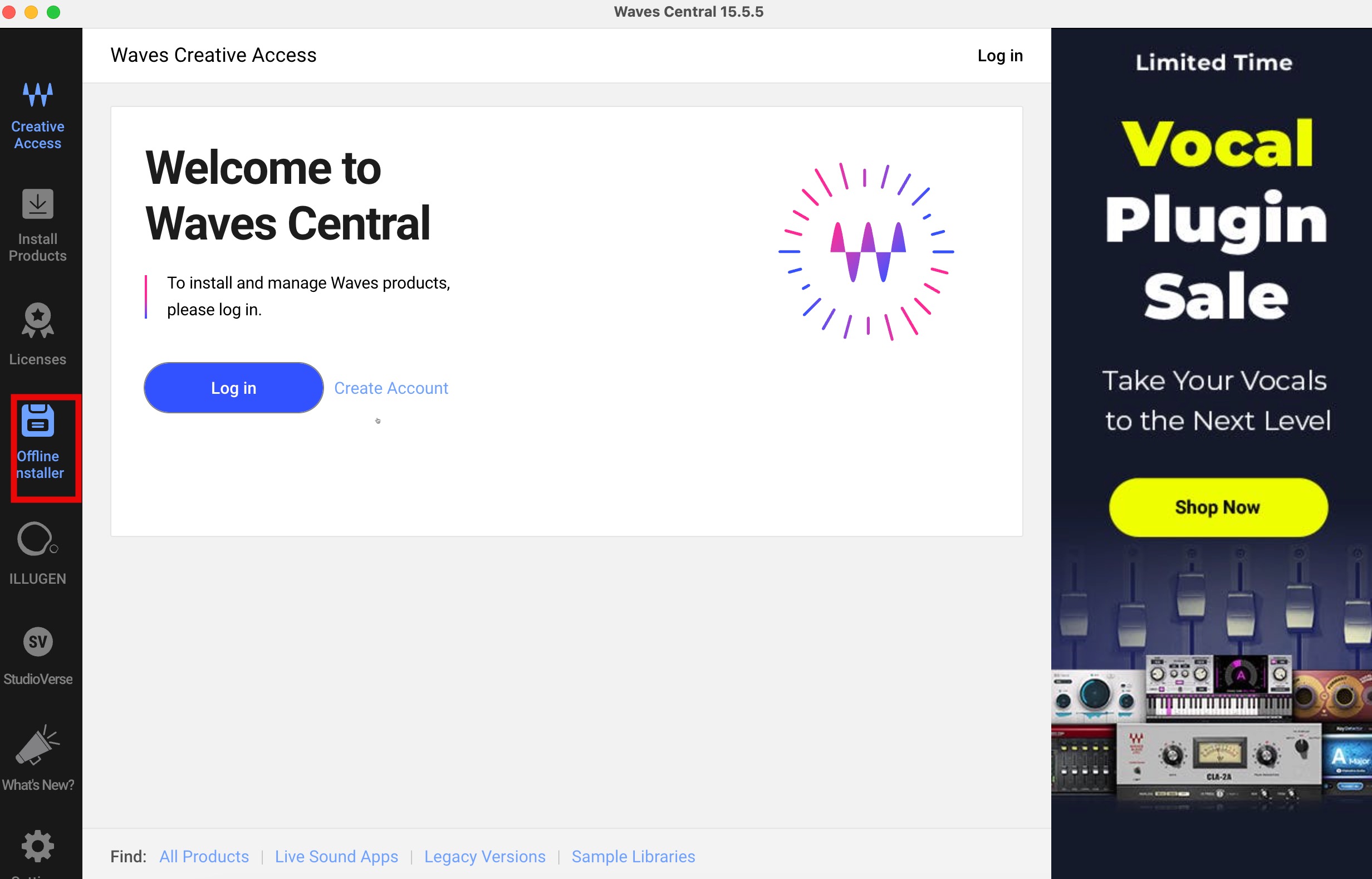
Task: Open the Licenses ribbon icon
Action: [38, 320]
